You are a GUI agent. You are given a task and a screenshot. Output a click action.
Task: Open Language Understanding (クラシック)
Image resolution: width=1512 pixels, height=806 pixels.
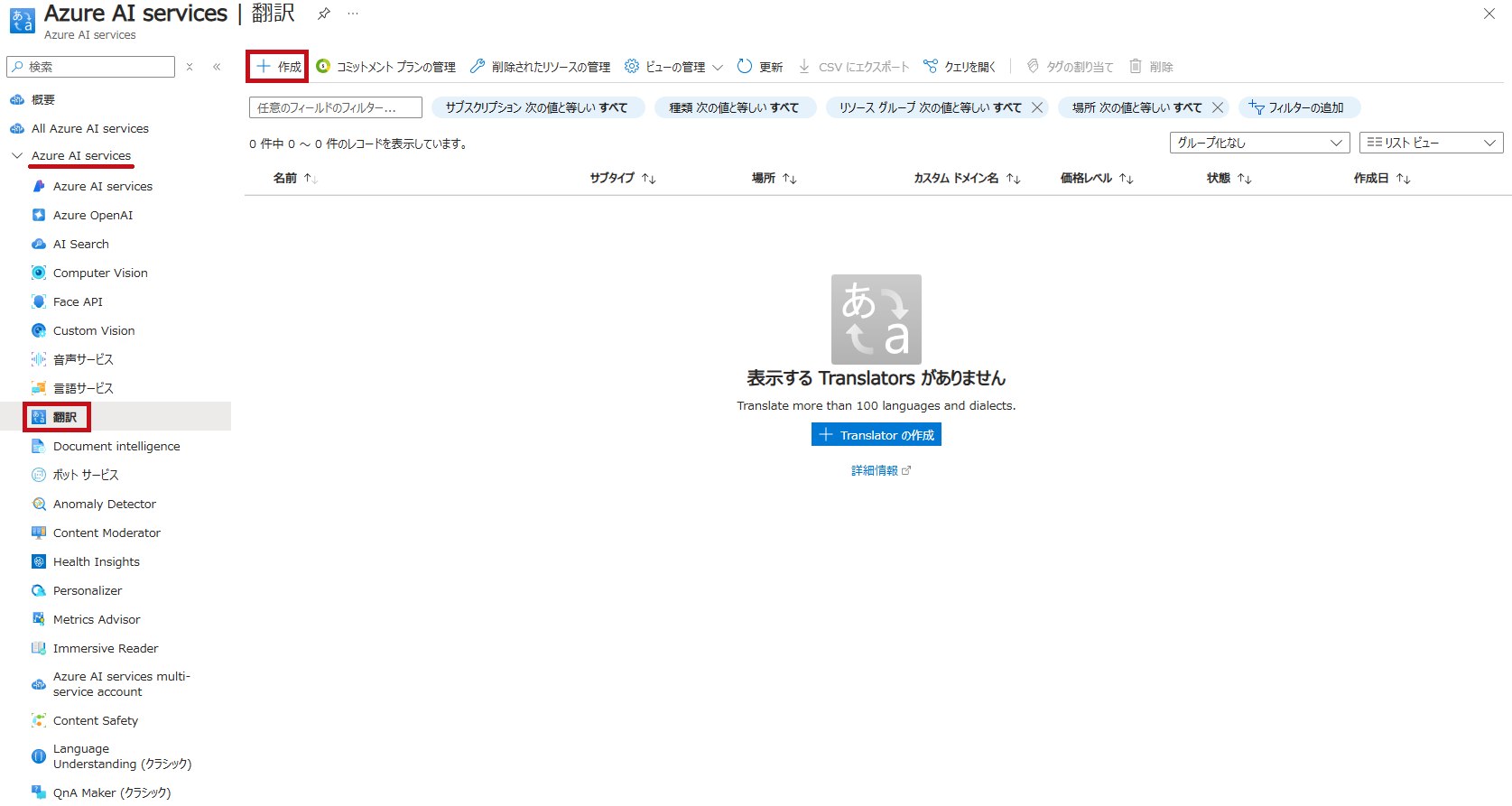pos(122,756)
